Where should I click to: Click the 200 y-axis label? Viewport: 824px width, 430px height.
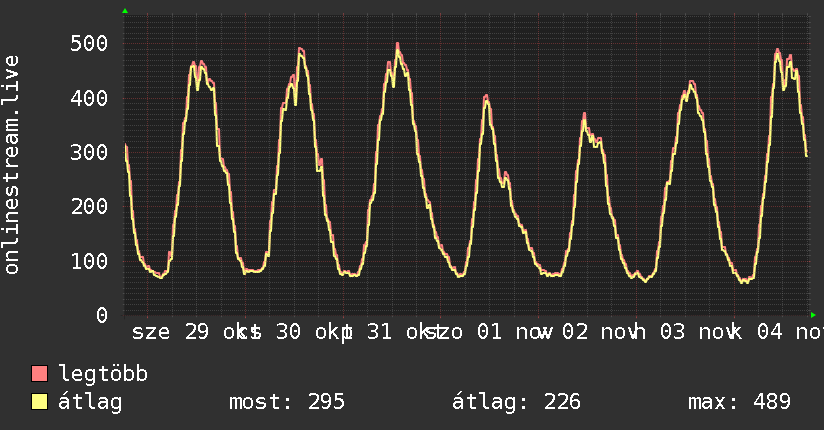(89, 207)
